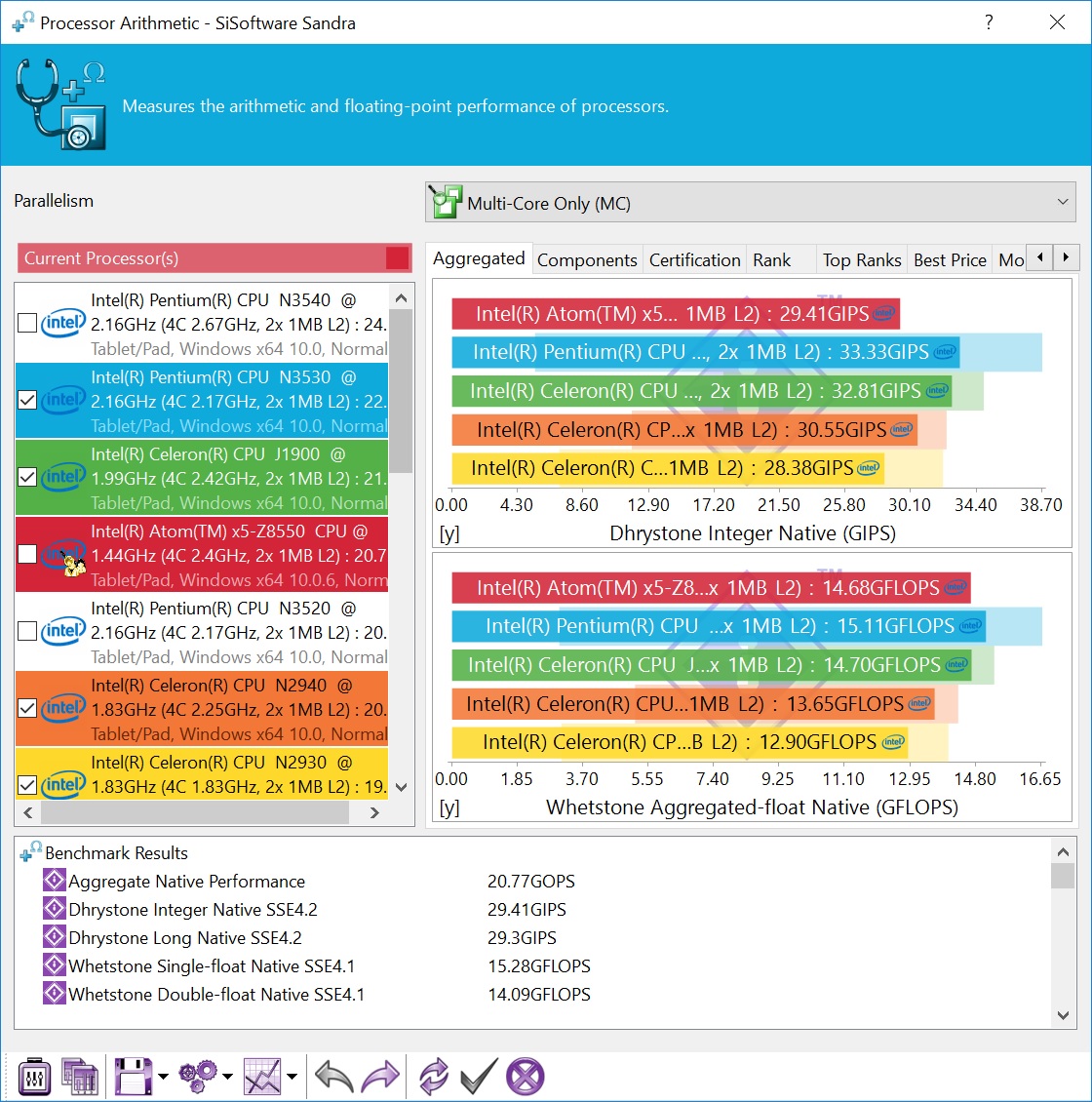Open the Multi-Core Only (MC) parallelism dropdown
The height and width of the screenshot is (1102, 1092).
751,203
